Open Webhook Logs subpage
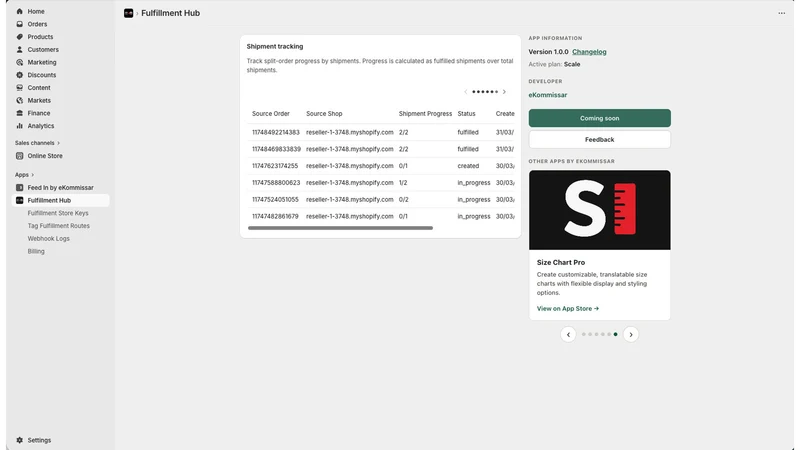Viewport: 800px width, 450px height. (x=48, y=239)
